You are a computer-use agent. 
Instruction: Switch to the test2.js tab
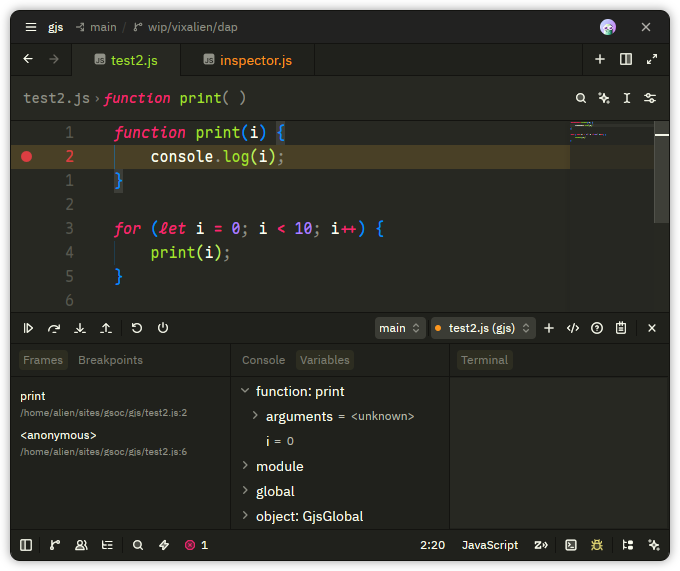point(126,60)
